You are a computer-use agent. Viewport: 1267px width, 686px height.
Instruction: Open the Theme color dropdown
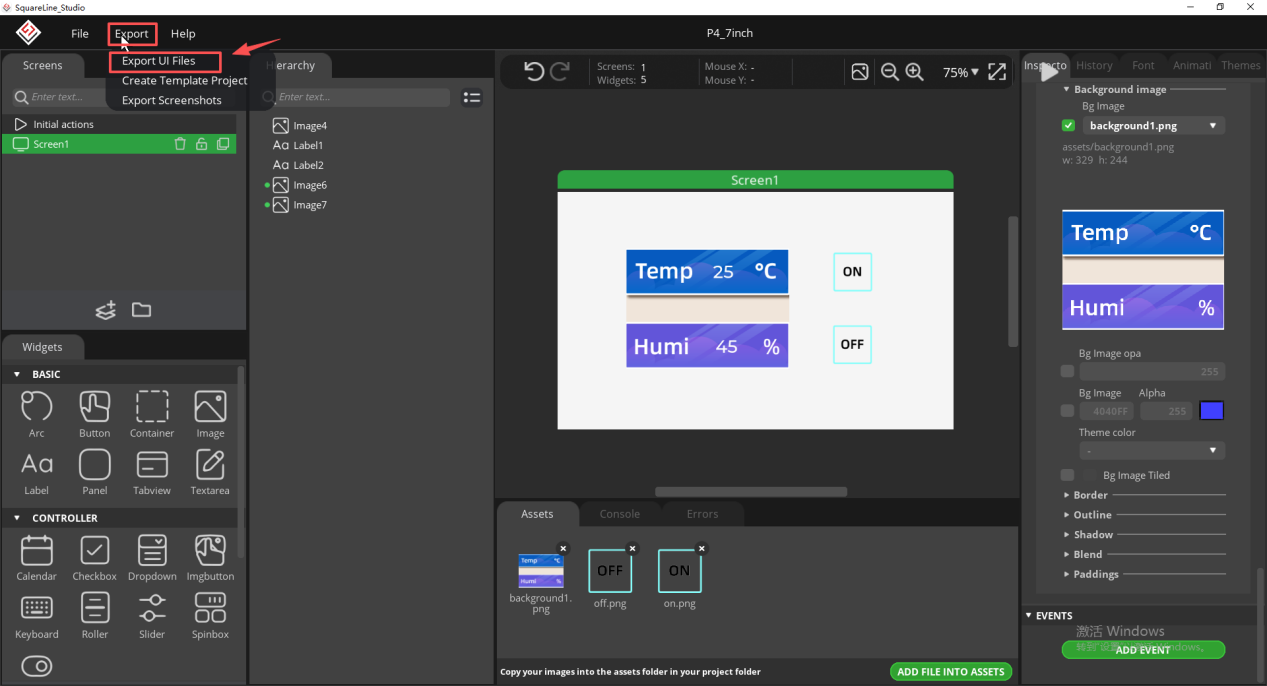pos(1152,451)
